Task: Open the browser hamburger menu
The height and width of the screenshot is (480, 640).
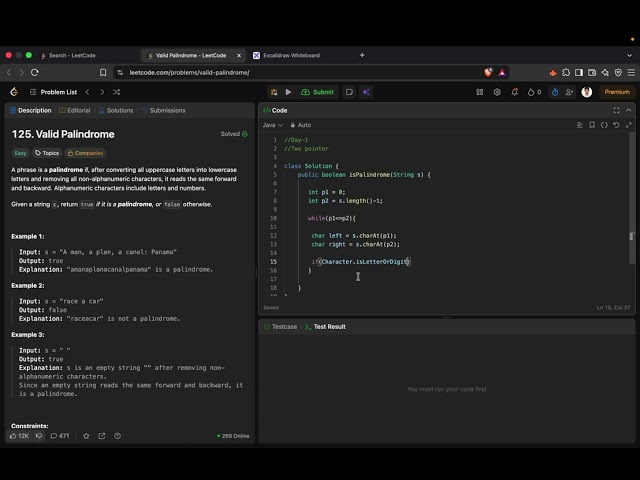Action: pyautogui.click(x=631, y=73)
